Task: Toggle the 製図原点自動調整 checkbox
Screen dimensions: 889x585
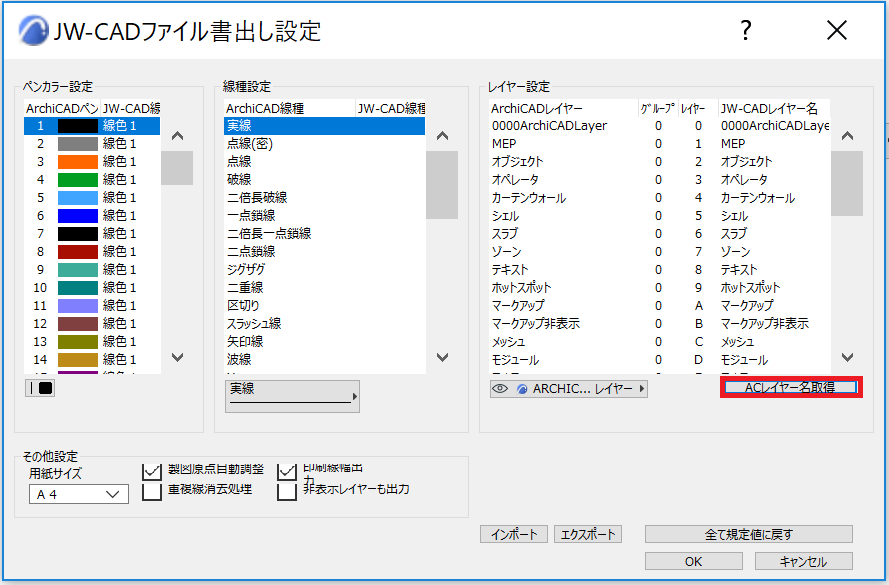Action: click(152, 471)
